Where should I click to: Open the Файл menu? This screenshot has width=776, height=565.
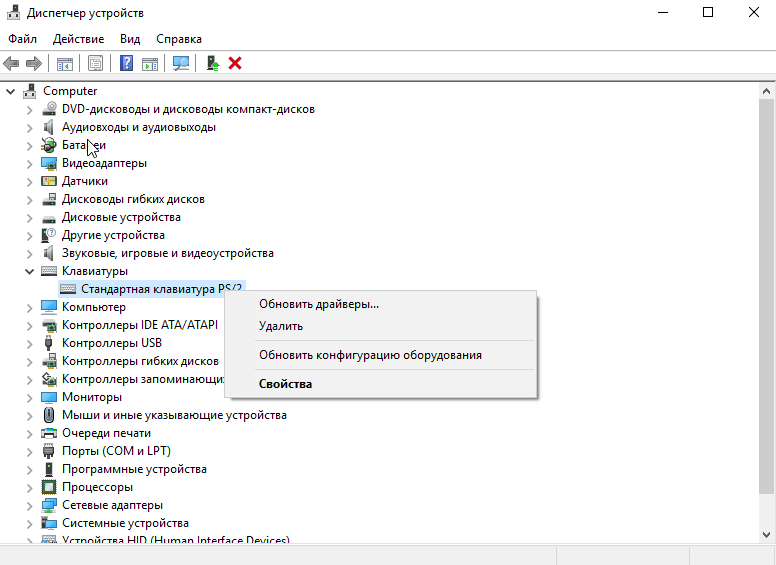tap(22, 39)
